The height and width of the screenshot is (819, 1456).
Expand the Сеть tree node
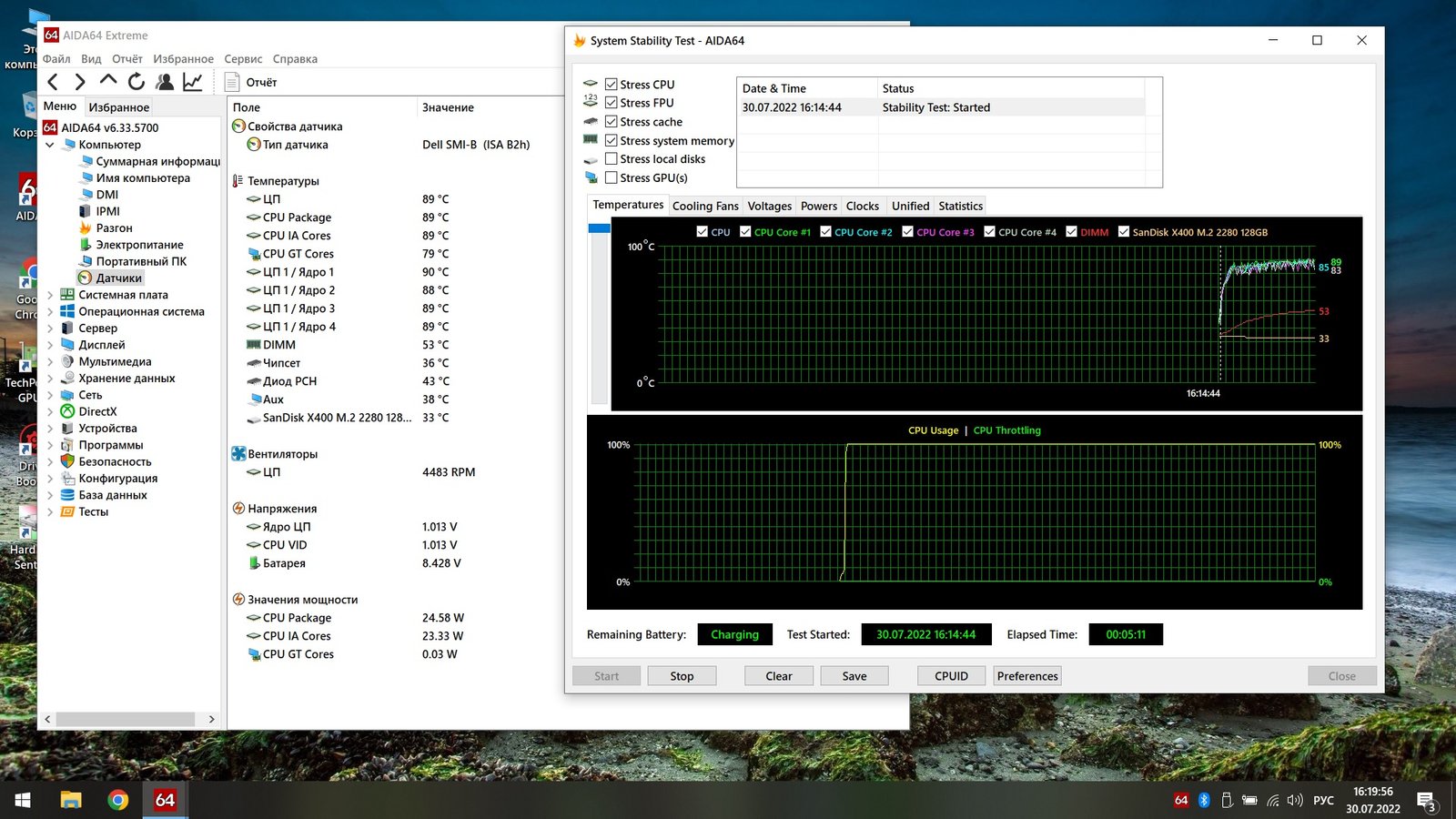(49, 395)
